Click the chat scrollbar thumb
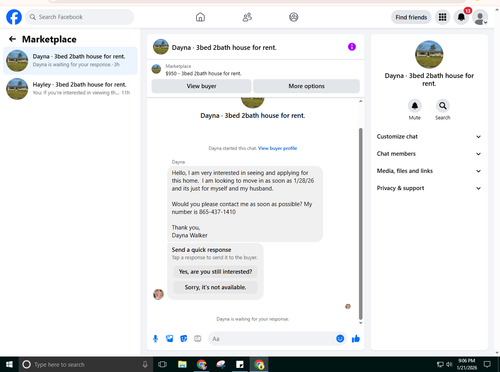This screenshot has width=500, height=372. click(360, 223)
